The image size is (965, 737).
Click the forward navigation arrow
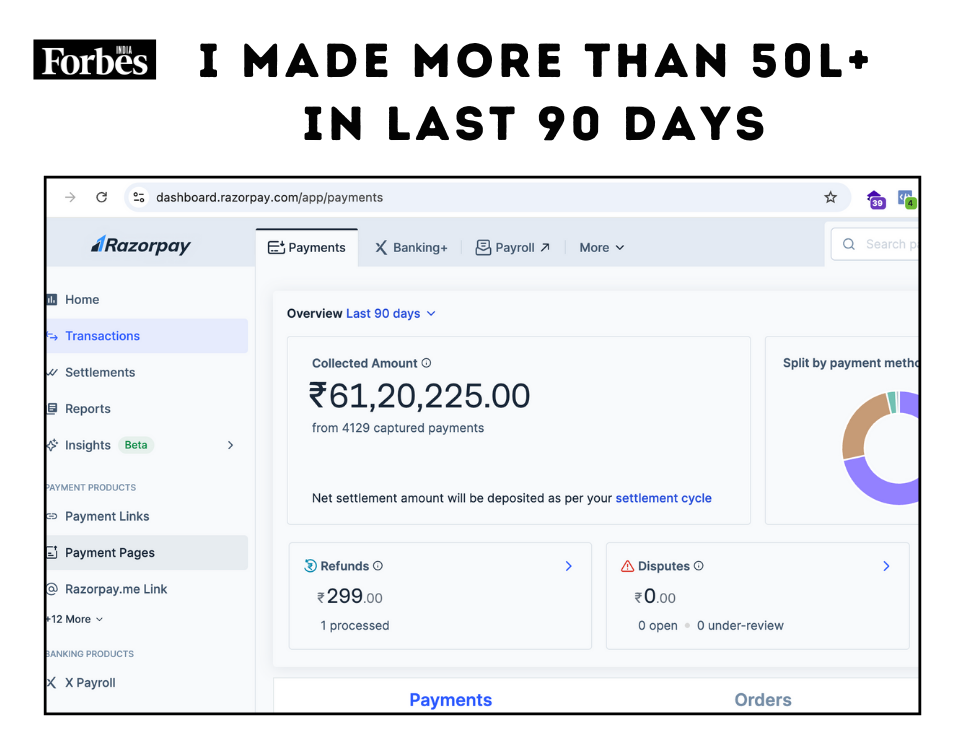pos(70,197)
